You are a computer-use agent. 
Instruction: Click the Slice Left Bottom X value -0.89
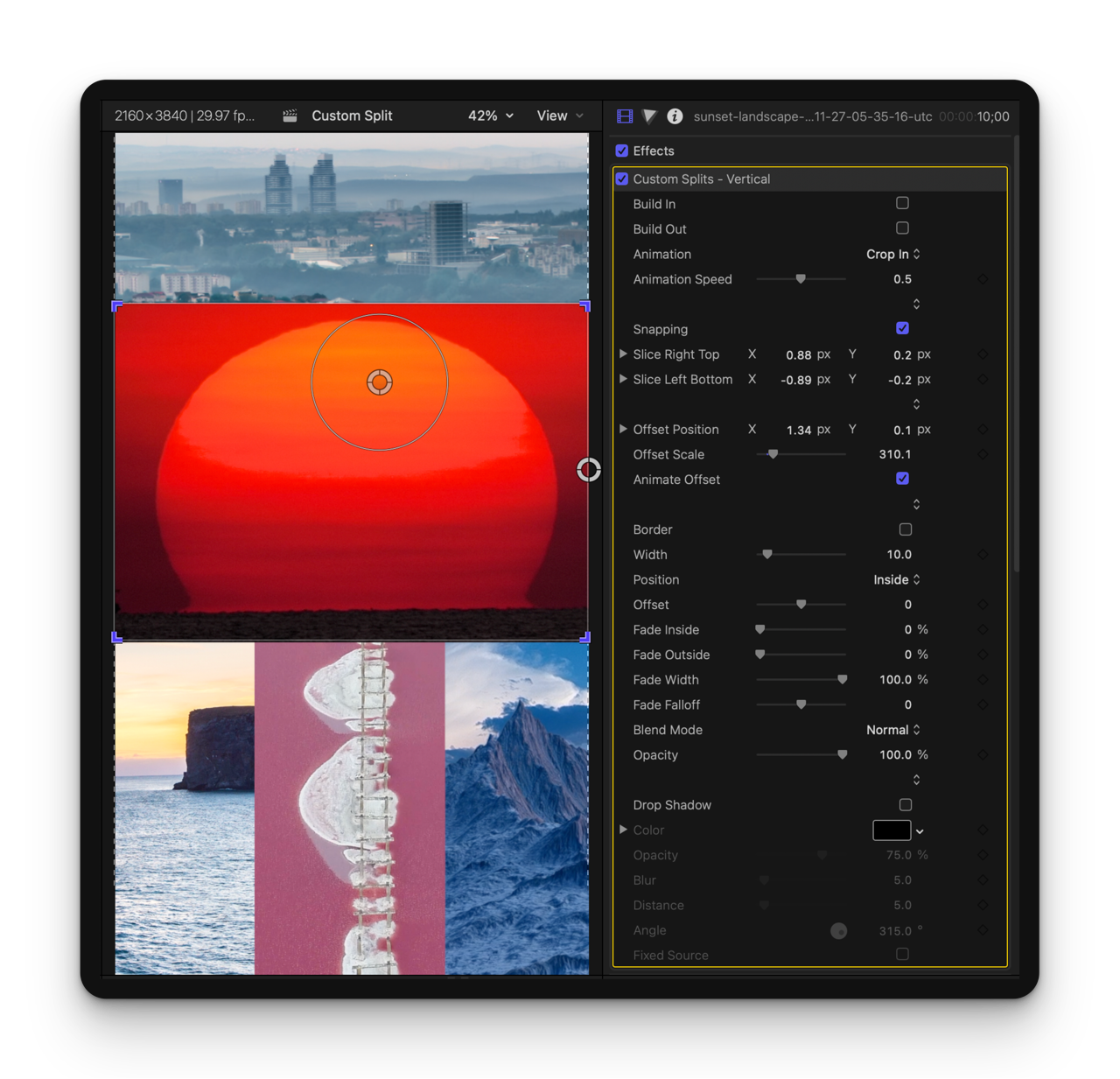click(x=795, y=380)
